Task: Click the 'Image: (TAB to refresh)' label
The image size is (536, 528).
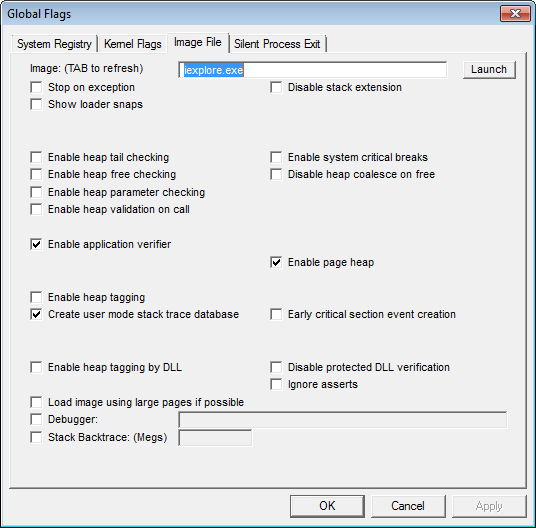Action: (x=86, y=68)
